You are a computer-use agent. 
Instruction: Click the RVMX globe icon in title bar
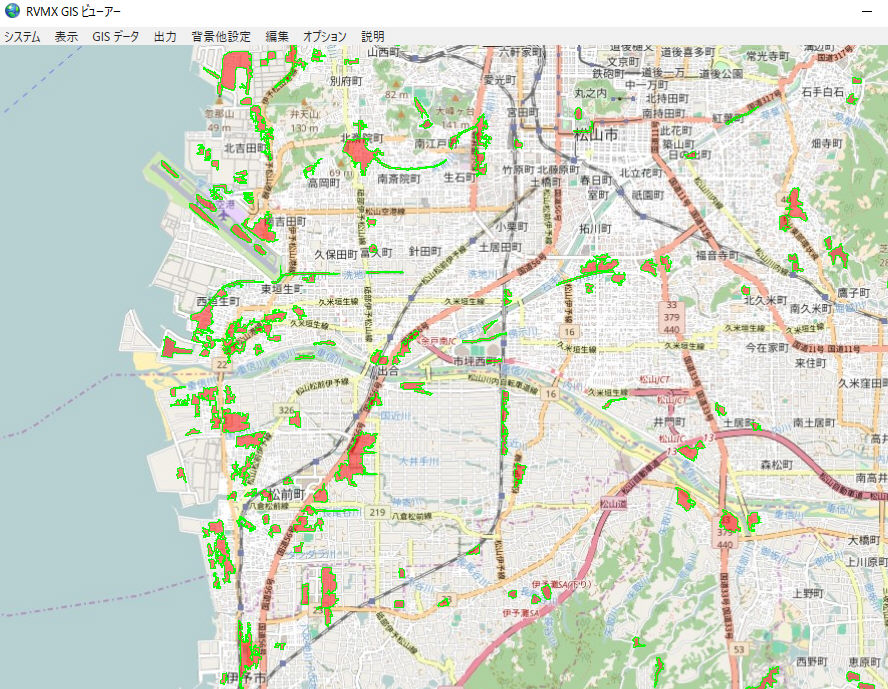[x=12, y=11]
